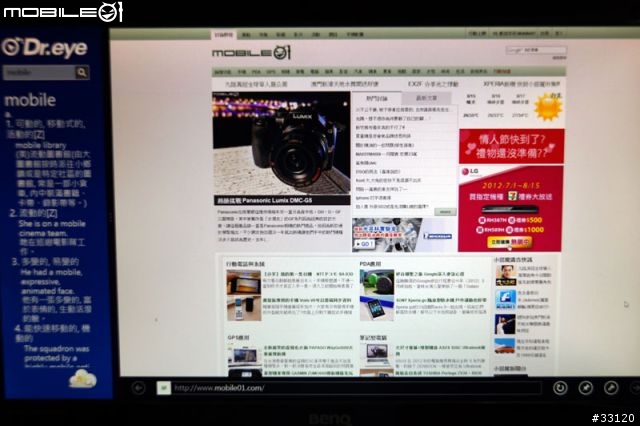Open the green speaker thumbnail under PDA應用
Viewport: 640px width, 426px height.
click(377, 282)
